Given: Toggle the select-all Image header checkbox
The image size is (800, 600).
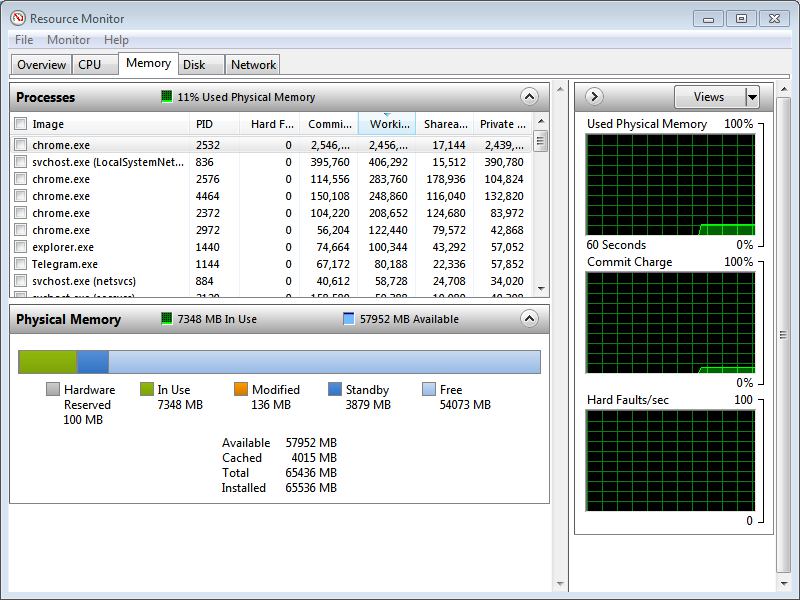Looking at the screenshot, I should tap(20, 123).
